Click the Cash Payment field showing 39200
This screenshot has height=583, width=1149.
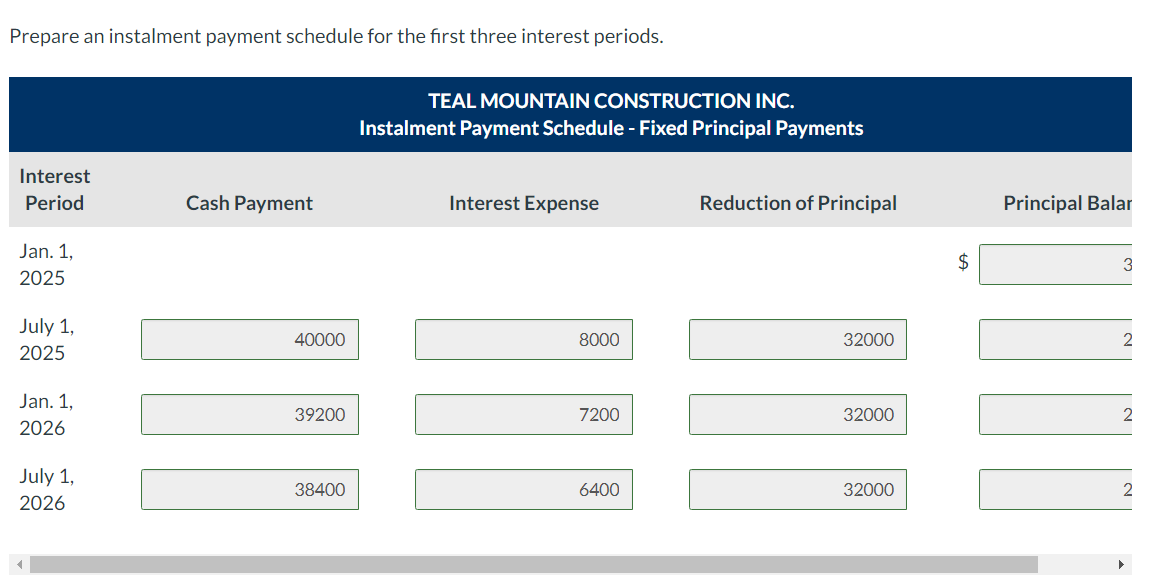click(x=250, y=414)
